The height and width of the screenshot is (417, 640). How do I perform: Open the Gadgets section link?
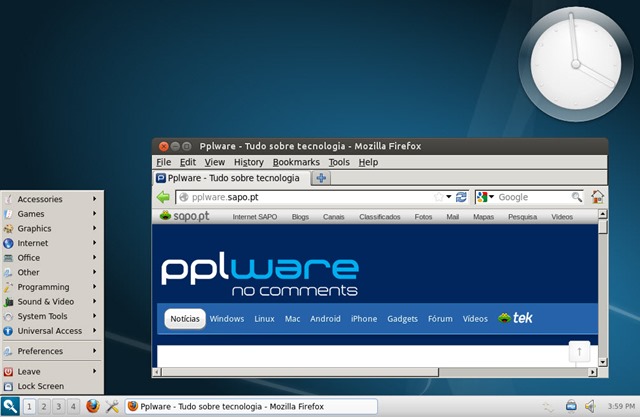coord(402,319)
